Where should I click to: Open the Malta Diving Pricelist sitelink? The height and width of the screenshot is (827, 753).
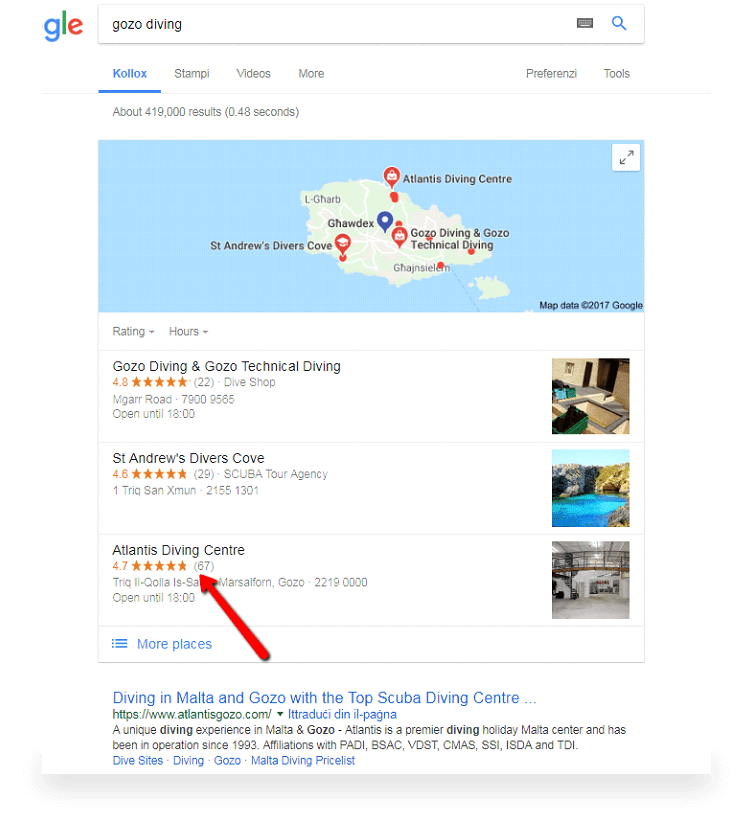tap(303, 761)
